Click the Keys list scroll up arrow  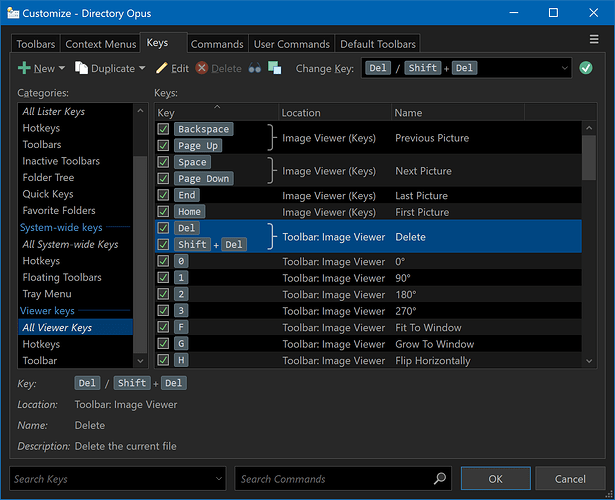pyautogui.click(x=589, y=128)
